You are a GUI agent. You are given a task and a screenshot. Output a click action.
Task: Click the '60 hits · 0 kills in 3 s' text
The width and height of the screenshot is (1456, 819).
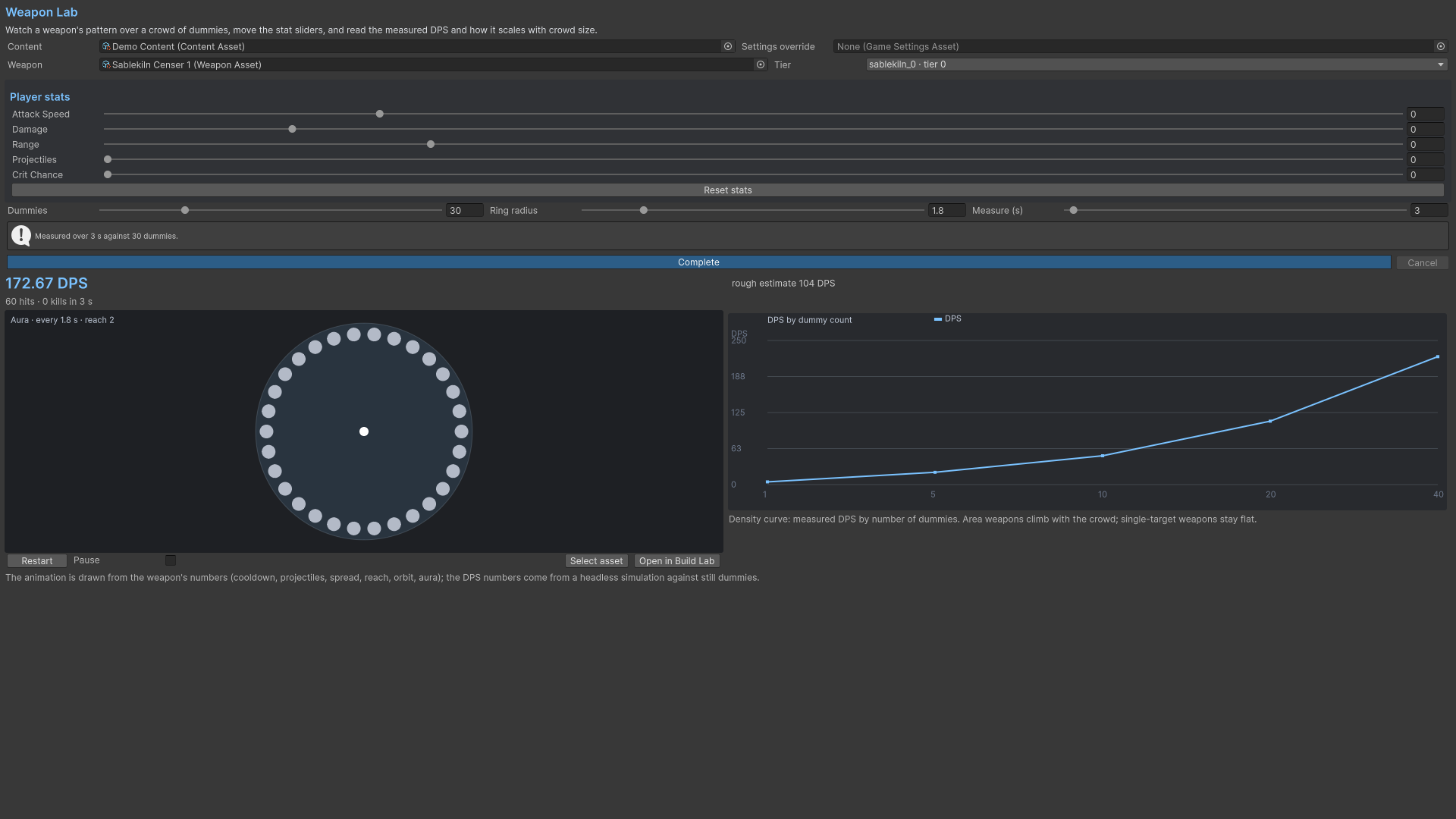[x=49, y=302]
